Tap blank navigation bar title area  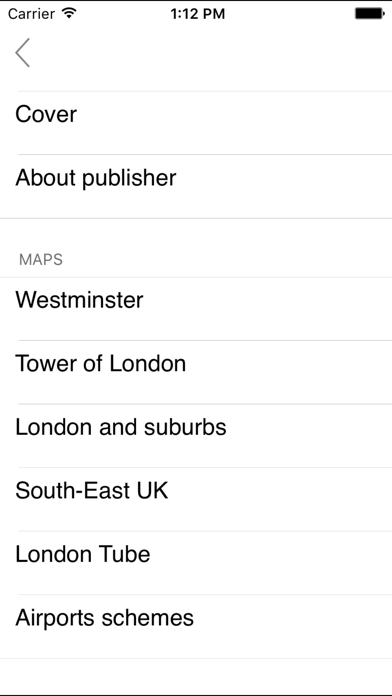[x=196, y=52]
